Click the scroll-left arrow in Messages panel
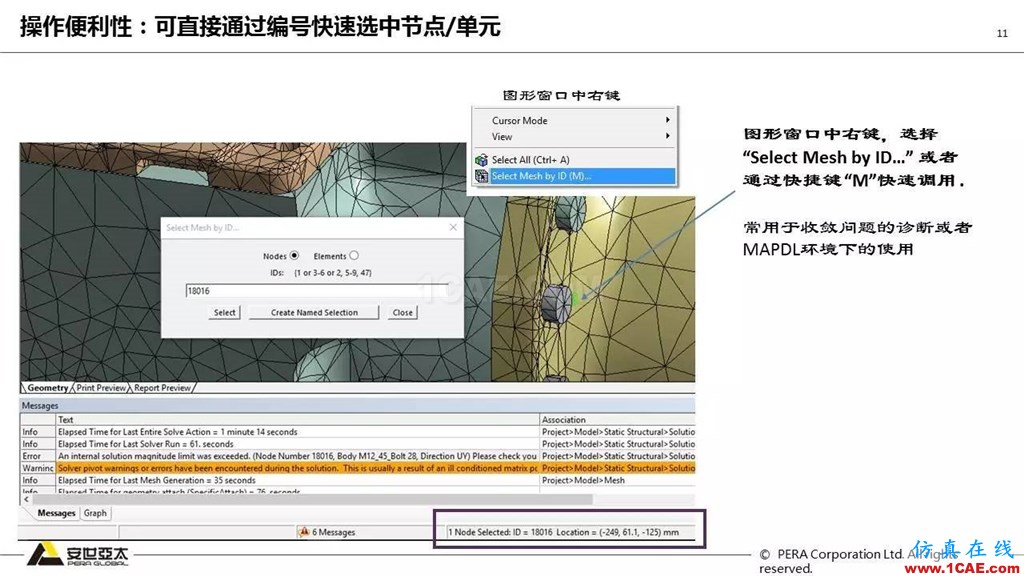 click(26, 500)
